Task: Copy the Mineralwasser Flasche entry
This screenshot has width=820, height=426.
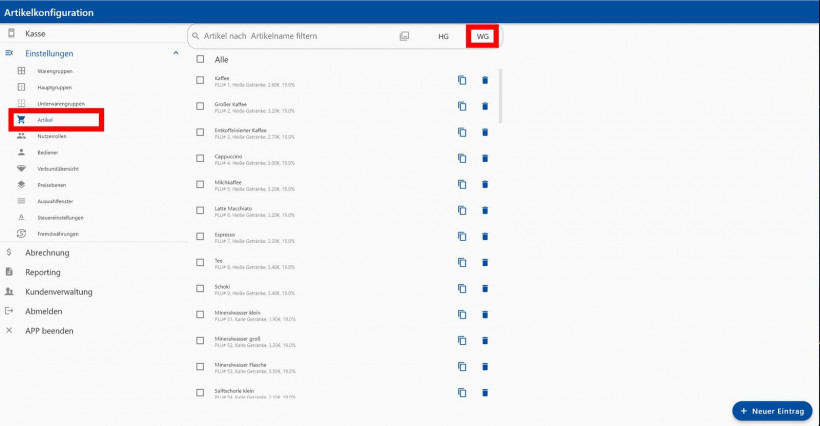Action: point(462,366)
